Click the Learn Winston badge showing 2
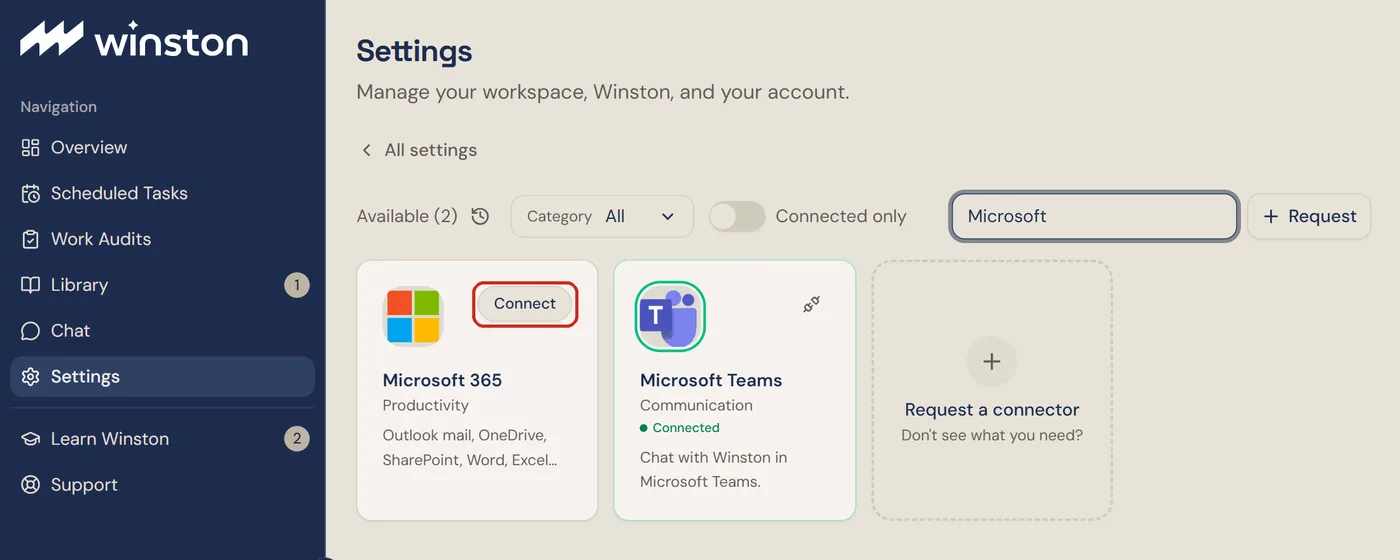This screenshot has width=1400, height=560. tap(296, 439)
